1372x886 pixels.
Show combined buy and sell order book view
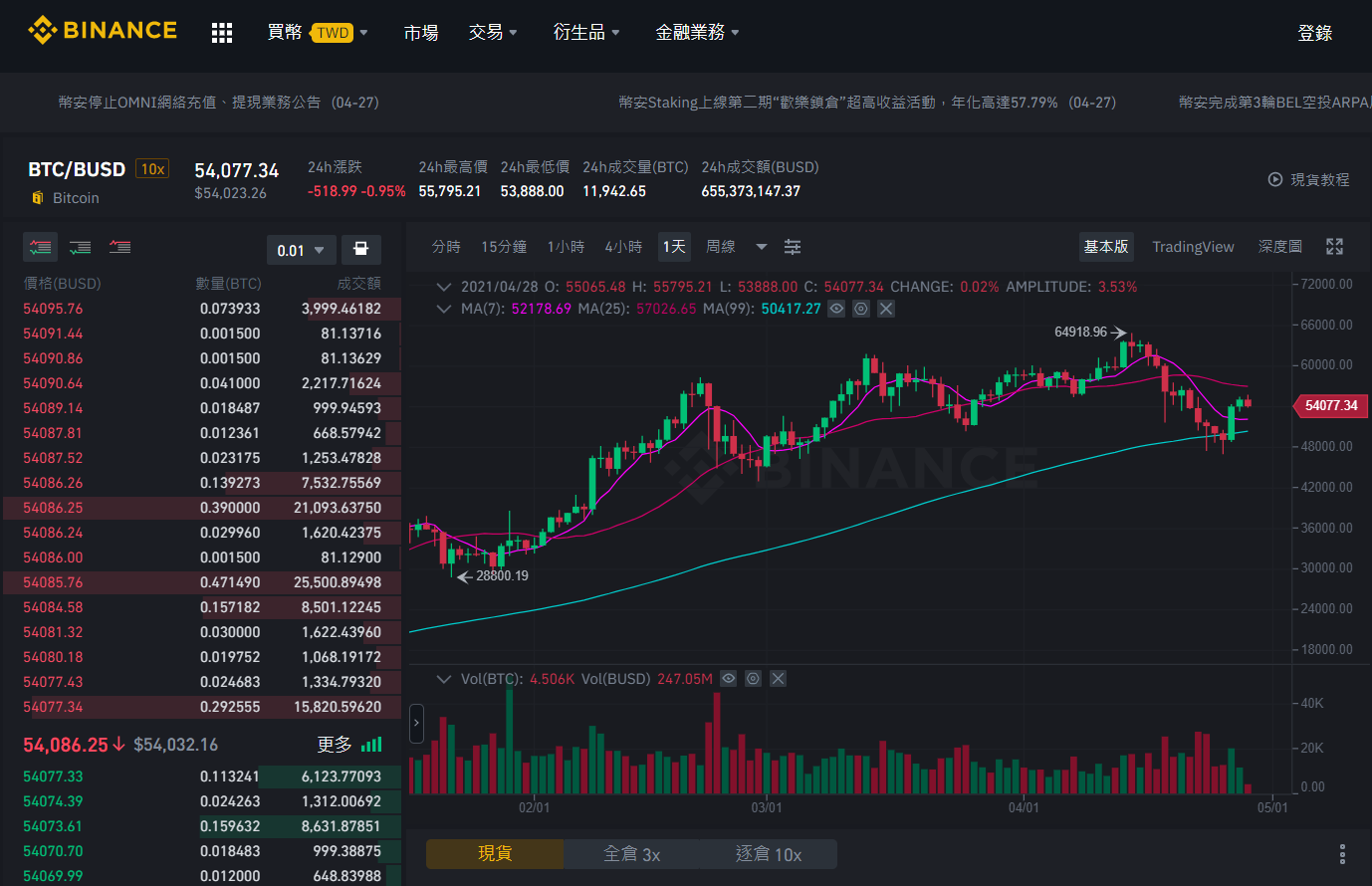click(41, 247)
